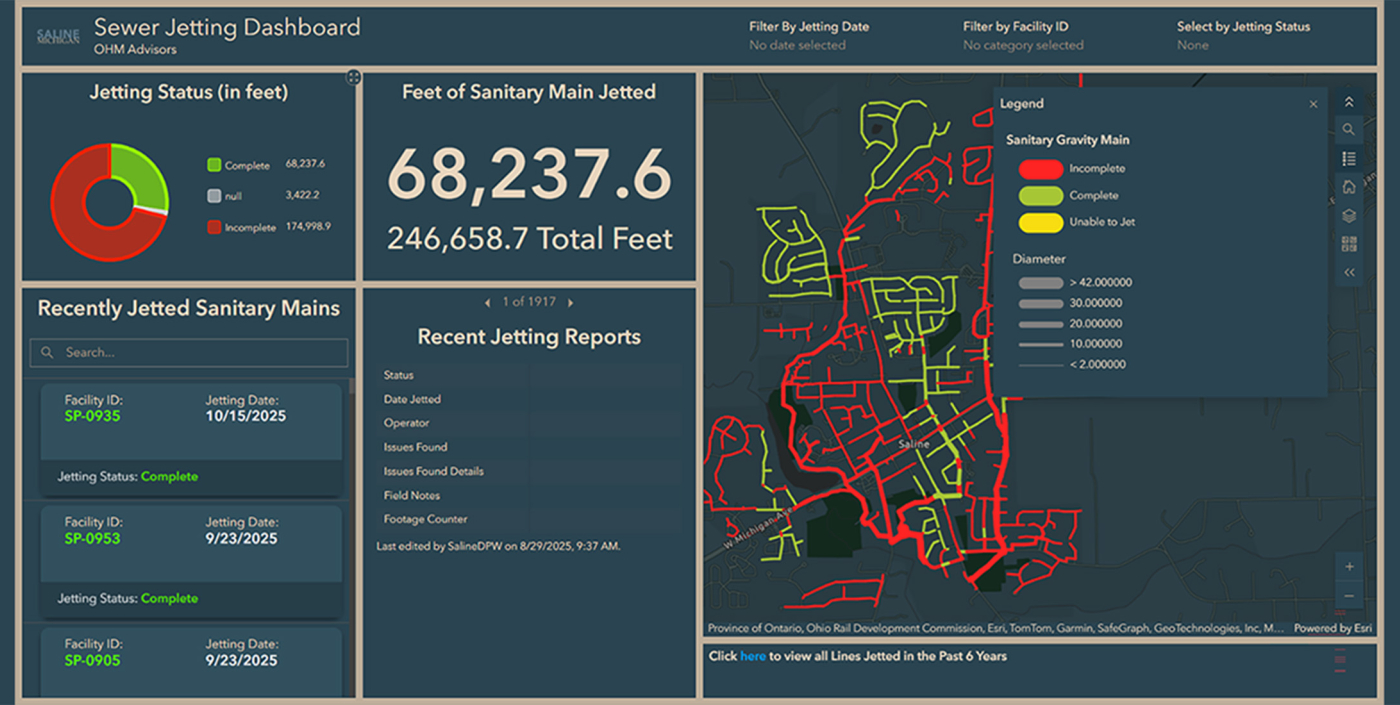Viewport: 1400px width, 705px height.
Task: Go to the next jetting report
Action: coord(571,302)
